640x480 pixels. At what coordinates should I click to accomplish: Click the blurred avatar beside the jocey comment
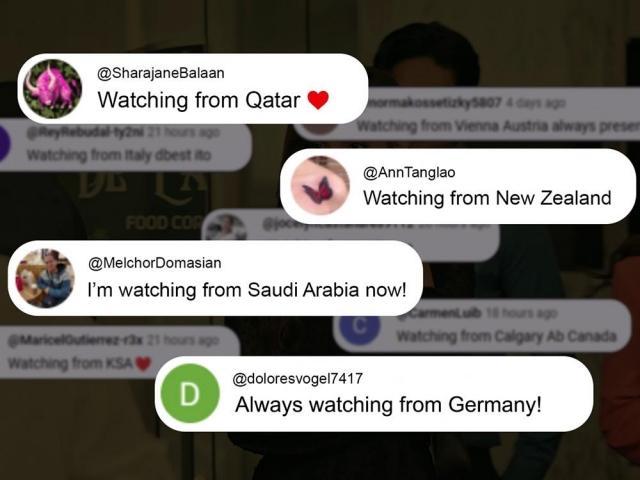point(225,227)
